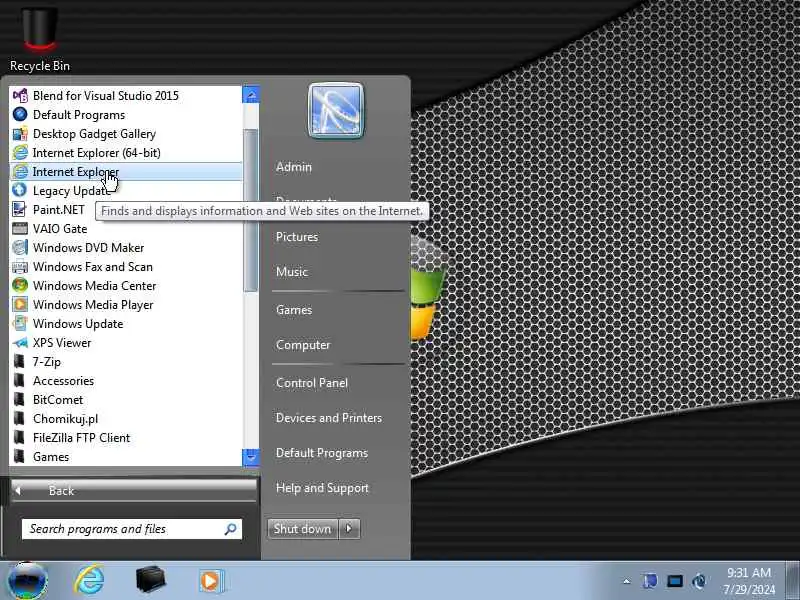Click the Windows Update icon

tap(20, 323)
